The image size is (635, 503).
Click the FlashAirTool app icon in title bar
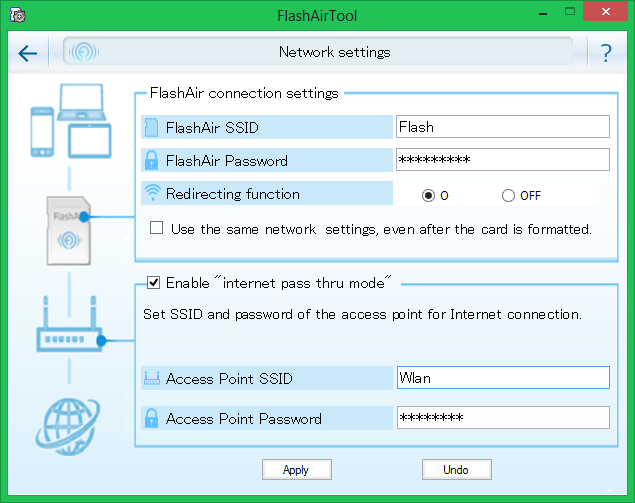point(17,16)
